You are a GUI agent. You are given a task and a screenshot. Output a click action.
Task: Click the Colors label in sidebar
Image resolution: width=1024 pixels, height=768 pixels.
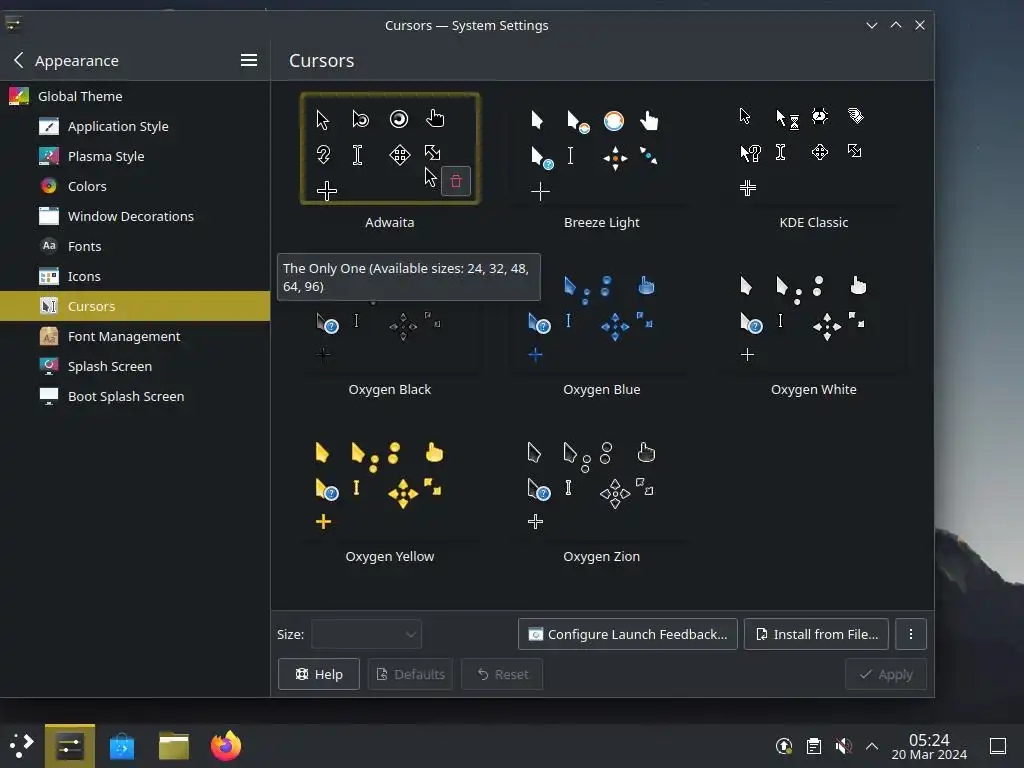pos(87,186)
